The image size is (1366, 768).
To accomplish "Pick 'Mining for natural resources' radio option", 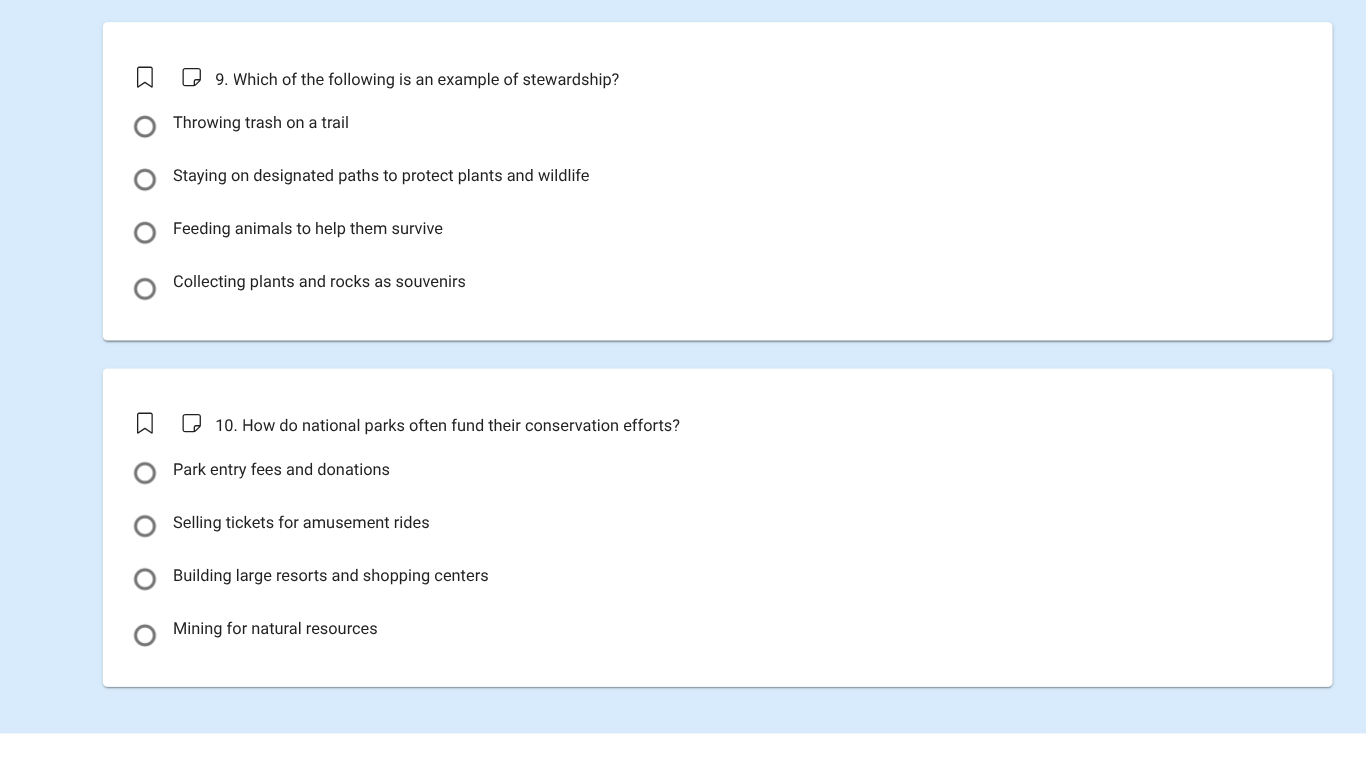I will 145,635.
